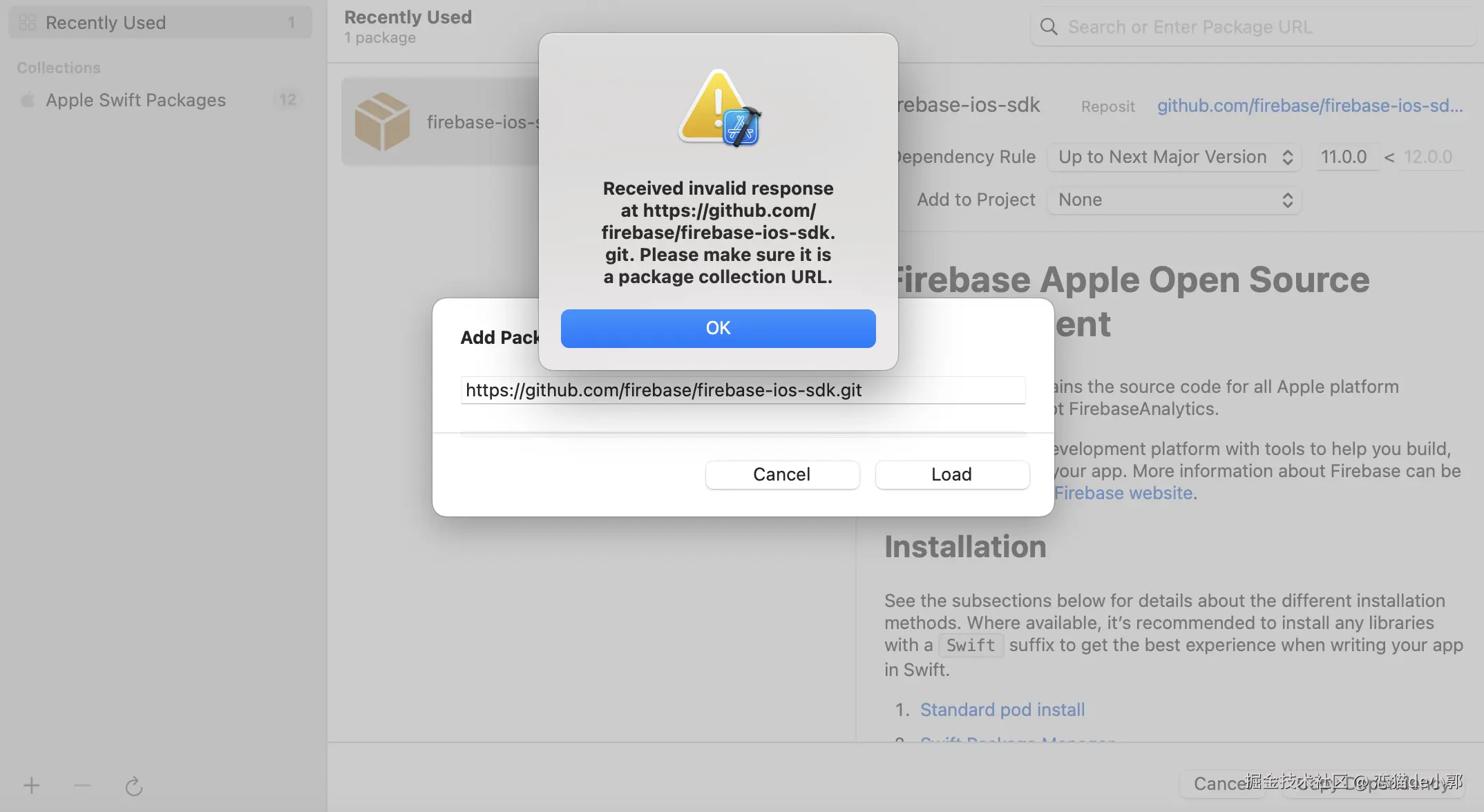The height and width of the screenshot is (812, 1484).
Task: Cancel the Add Package Collection dialog
Action: click(781, 474)
